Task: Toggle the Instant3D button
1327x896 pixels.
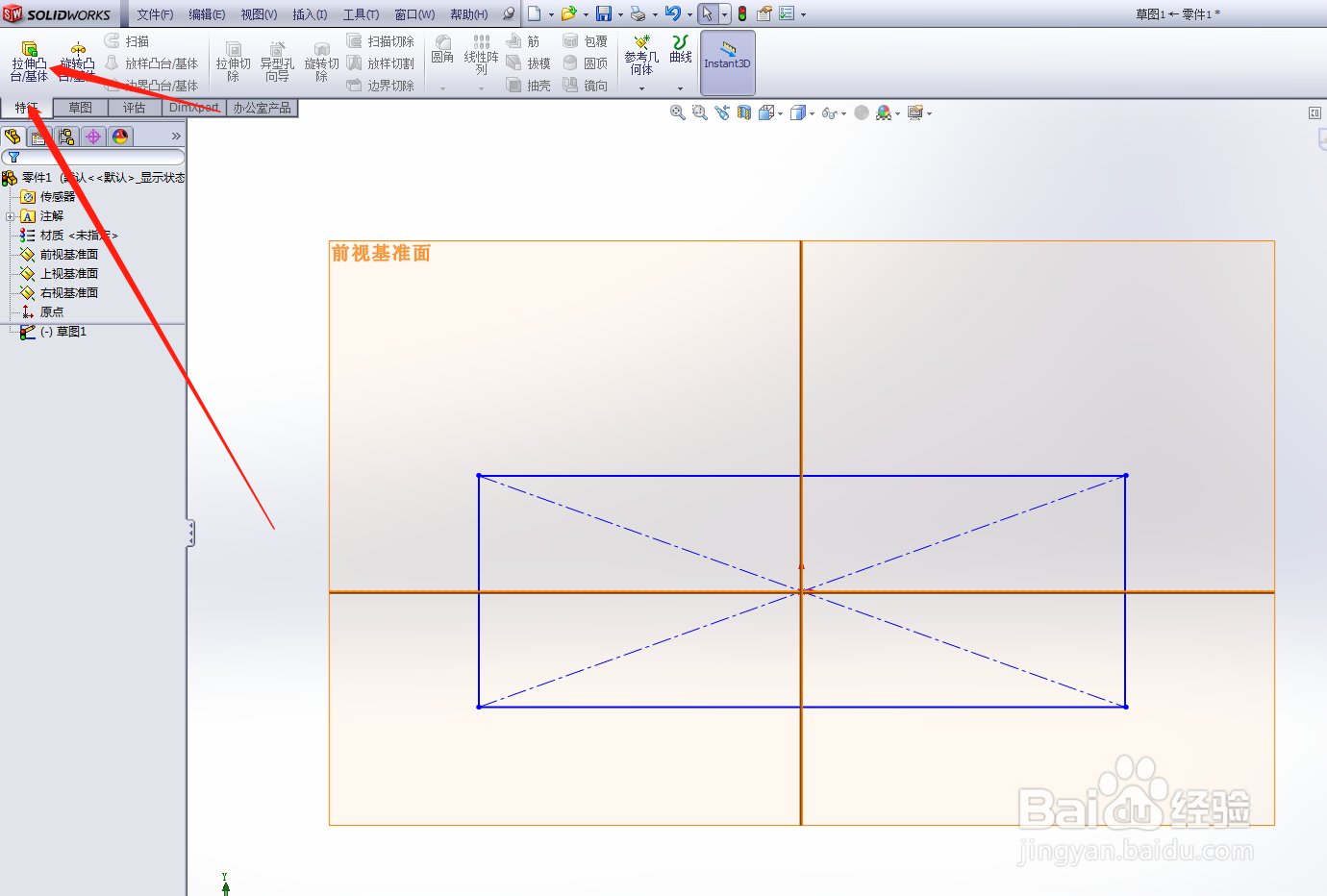Action: coord(727,62)
